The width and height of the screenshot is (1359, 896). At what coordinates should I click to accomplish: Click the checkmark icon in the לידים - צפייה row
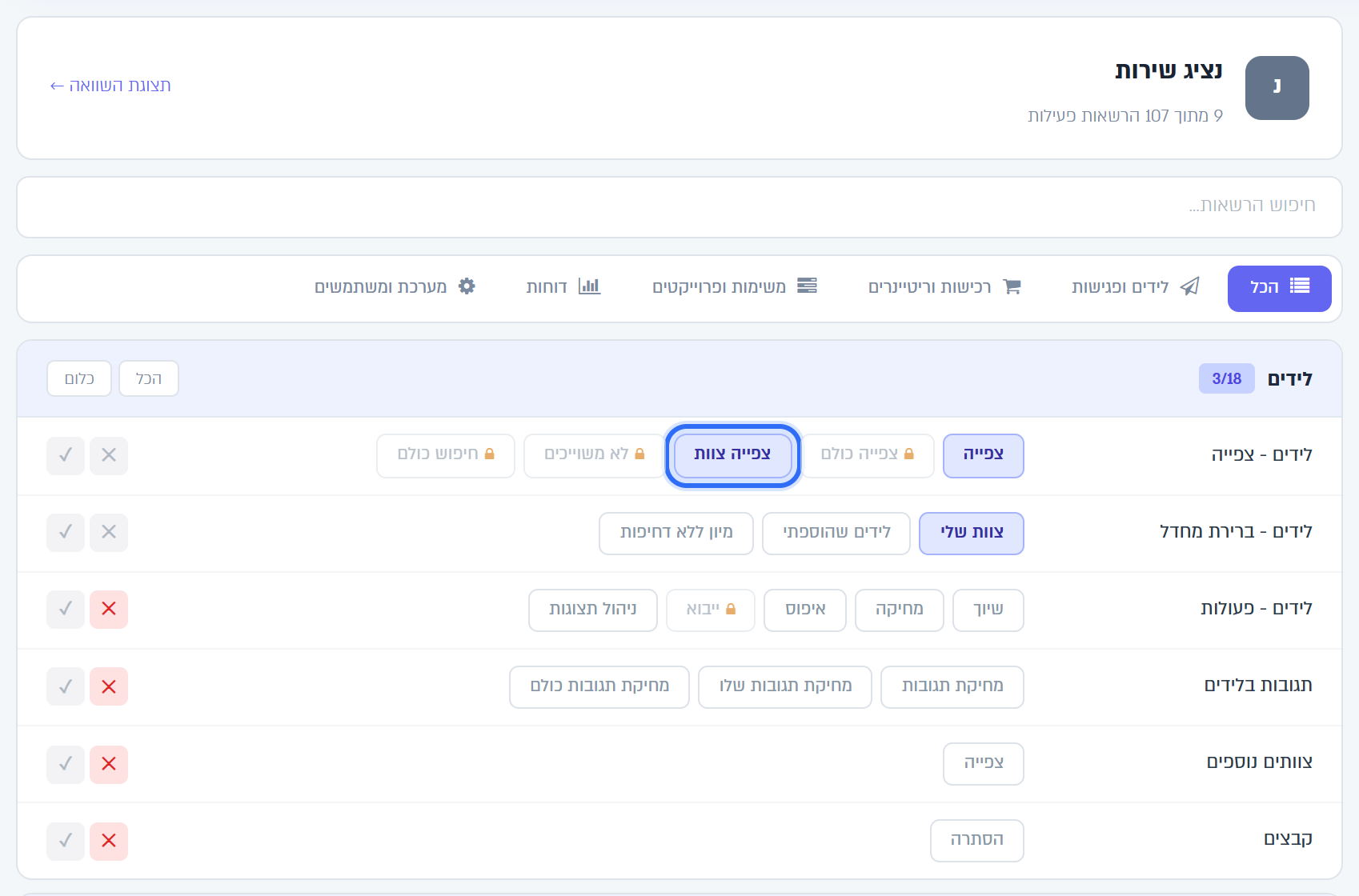[x=66, y=455]
